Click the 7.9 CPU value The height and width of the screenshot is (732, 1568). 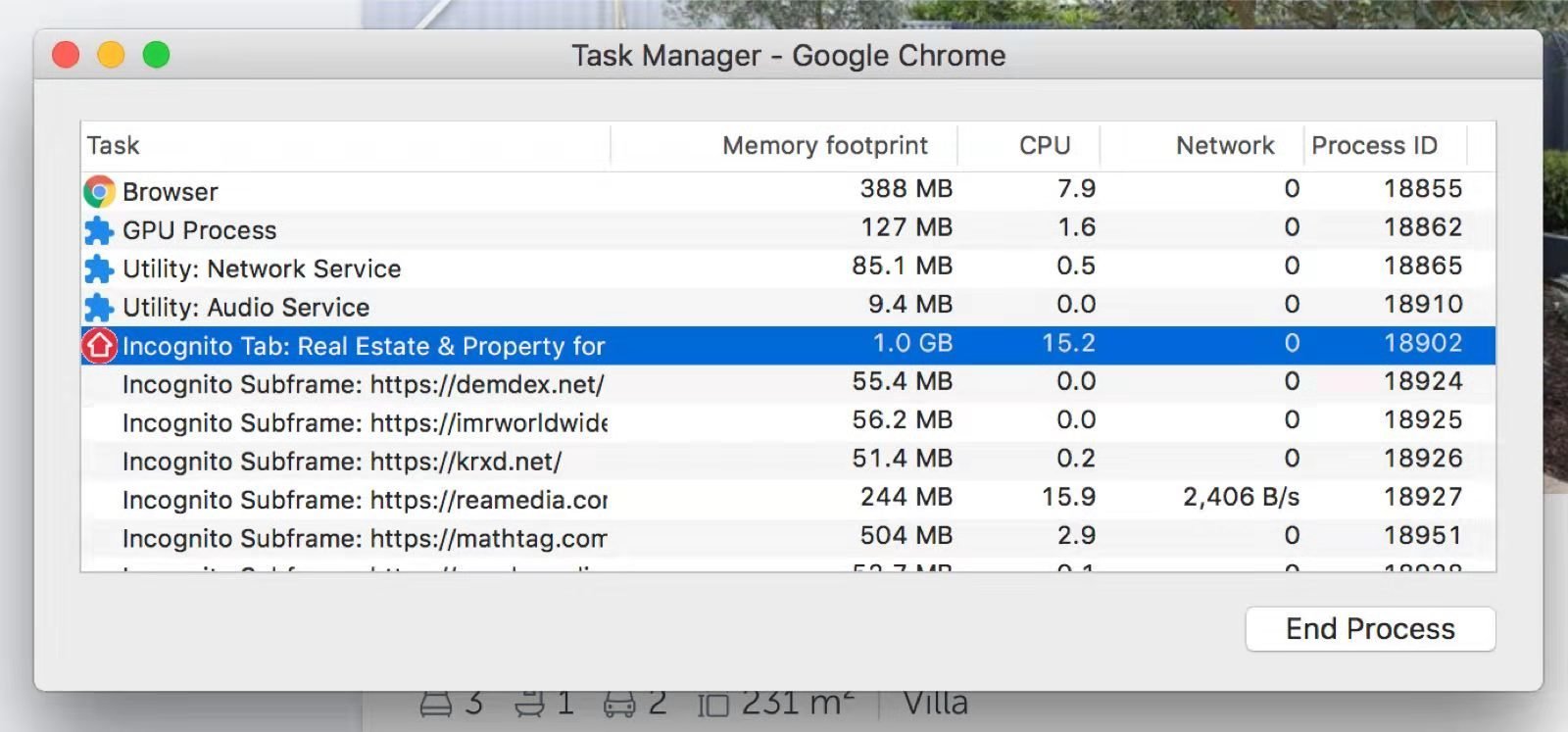coord(1076,188)
